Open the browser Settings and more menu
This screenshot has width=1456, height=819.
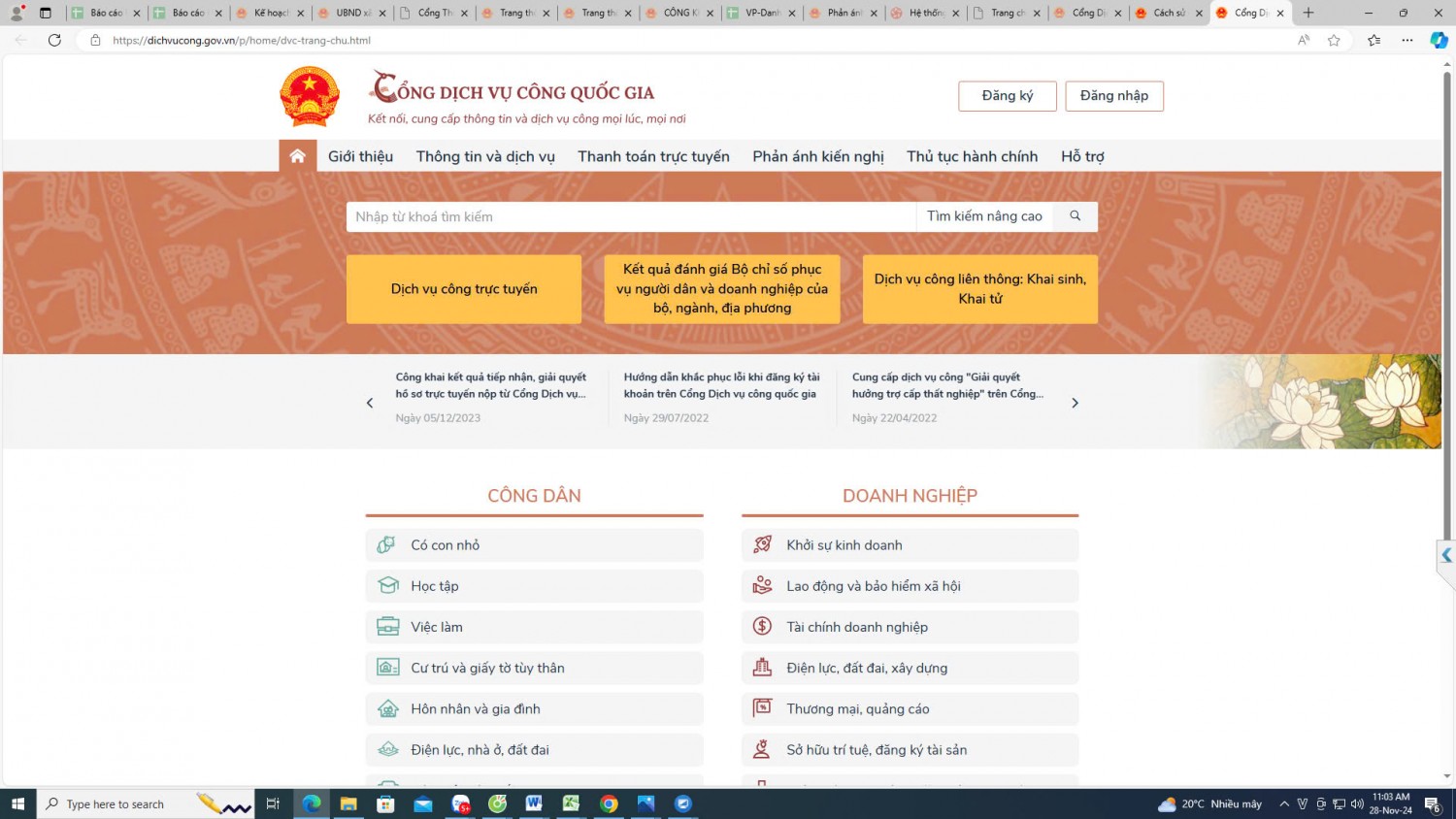tap(1407, 40)
